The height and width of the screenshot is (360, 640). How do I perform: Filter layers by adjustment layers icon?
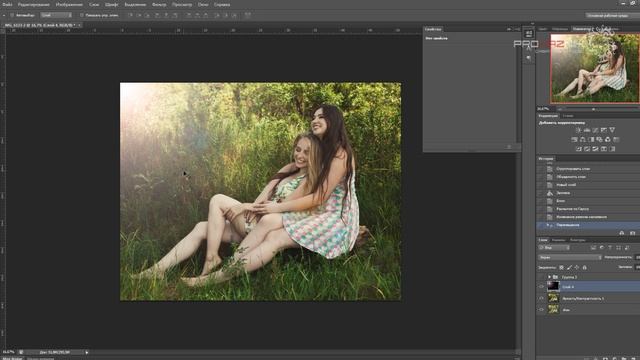(x=602, y=248)
